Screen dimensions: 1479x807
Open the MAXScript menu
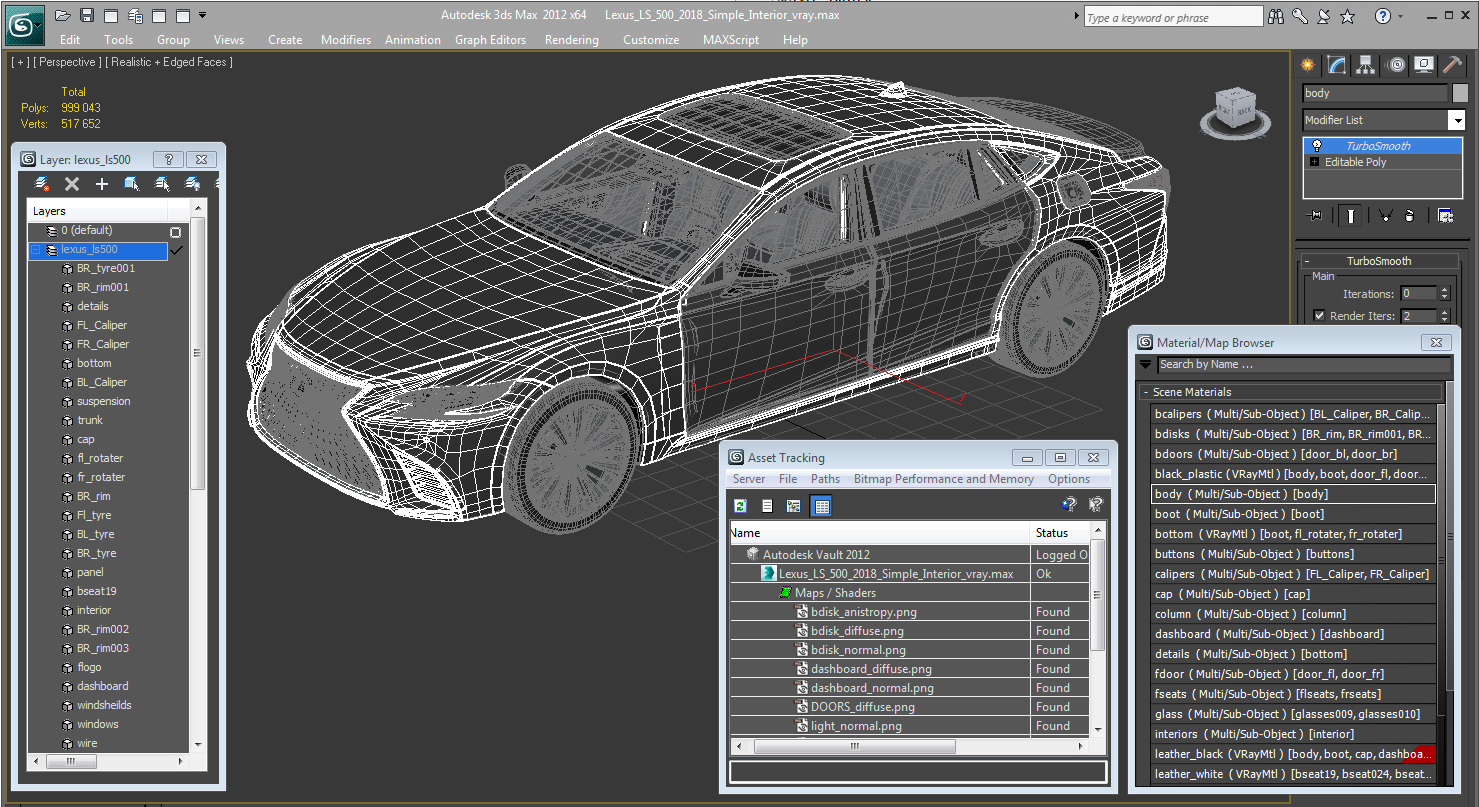click(731, 40)
